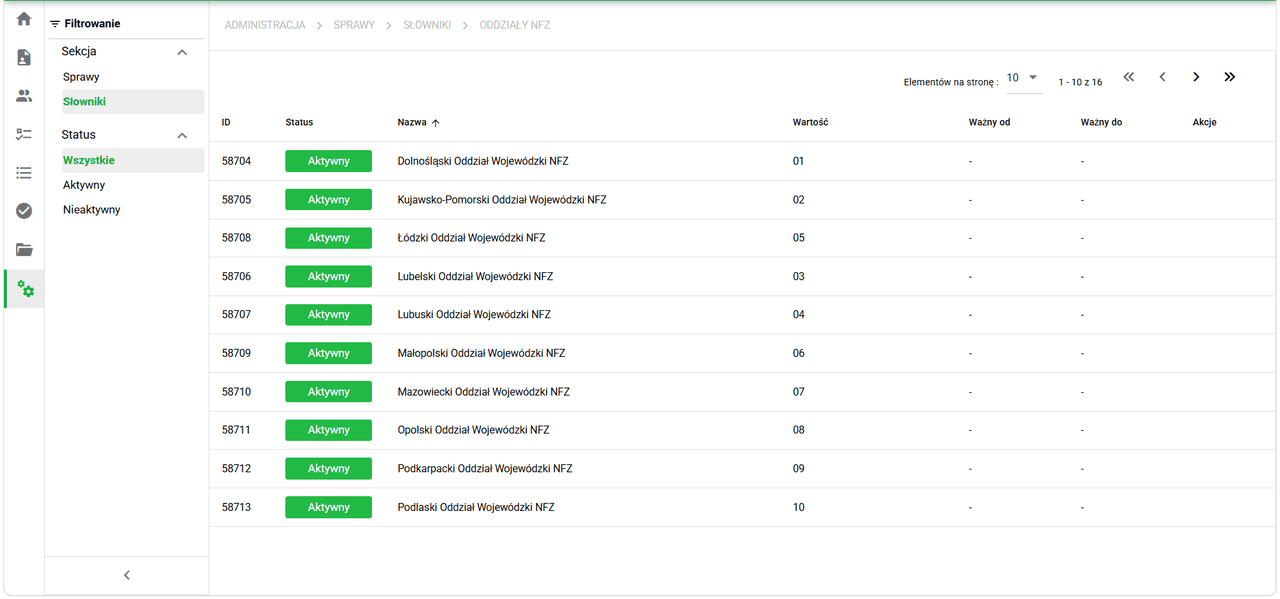1280x599 pixels.
Task: Select Lubelski Oddział Wojewódzki NFZ
Action: pyautogui.click(x=475, y=276)
